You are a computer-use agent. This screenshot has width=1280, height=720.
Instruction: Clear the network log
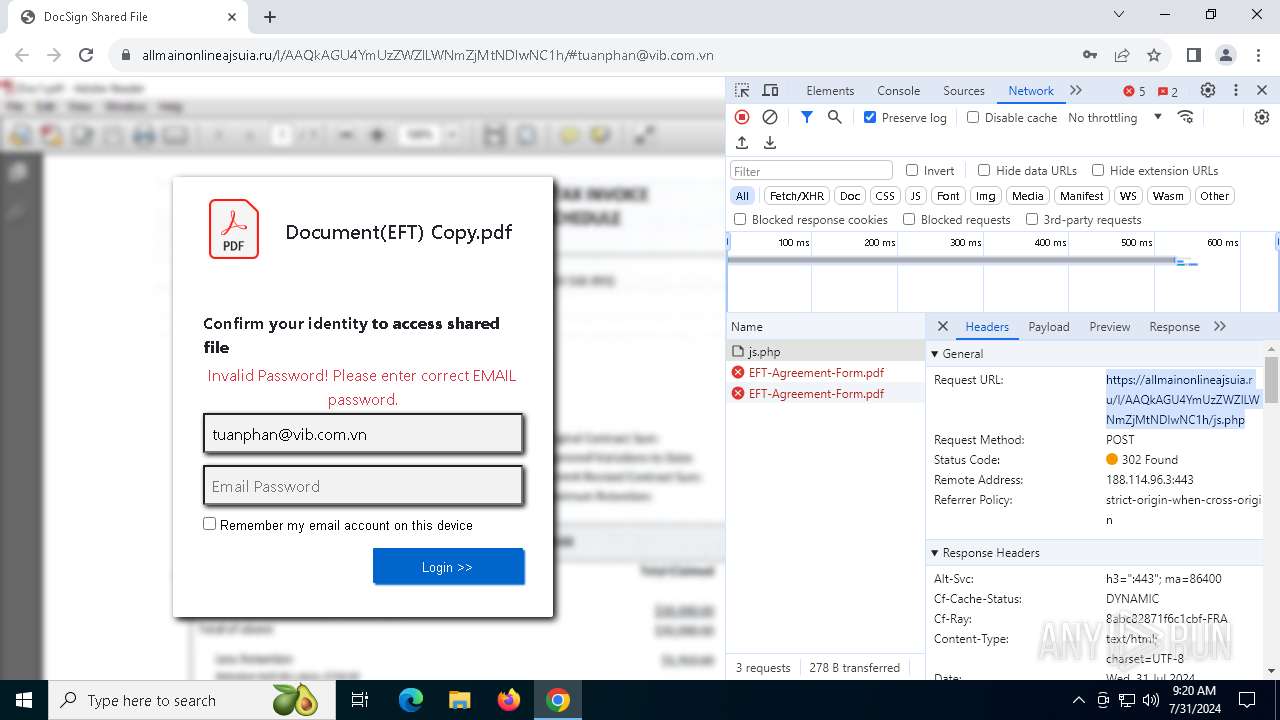pyautogui.click(x=770, y=117)
